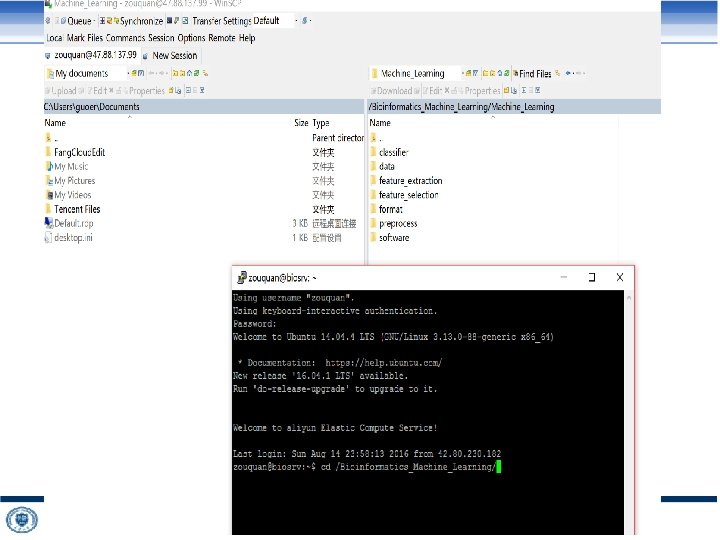The height and width of the screenshot is (540, 720).
Task: Click the local panel new folder icon
Action: [171, 90]
